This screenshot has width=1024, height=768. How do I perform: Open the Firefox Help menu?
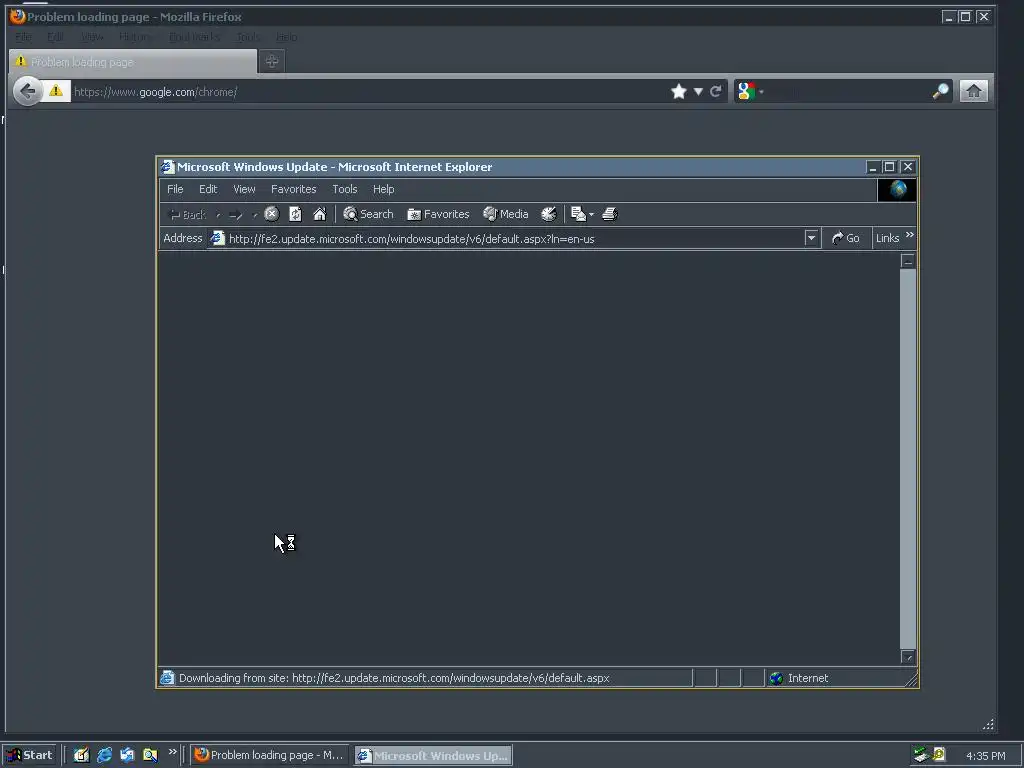pyautogui.click(x=286, y=37)
